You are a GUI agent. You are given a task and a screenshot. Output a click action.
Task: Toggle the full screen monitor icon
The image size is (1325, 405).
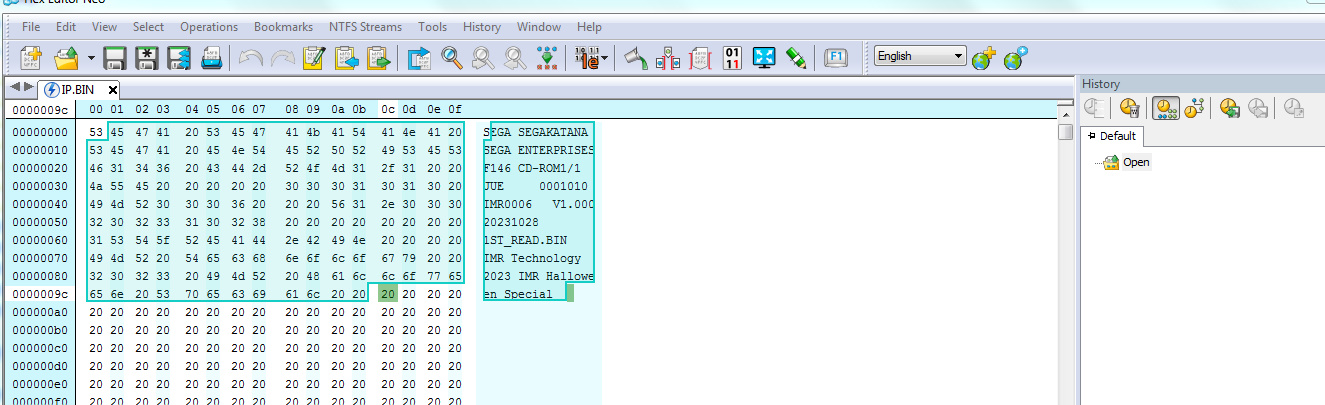pyautogui.click(x=764, y=58)
